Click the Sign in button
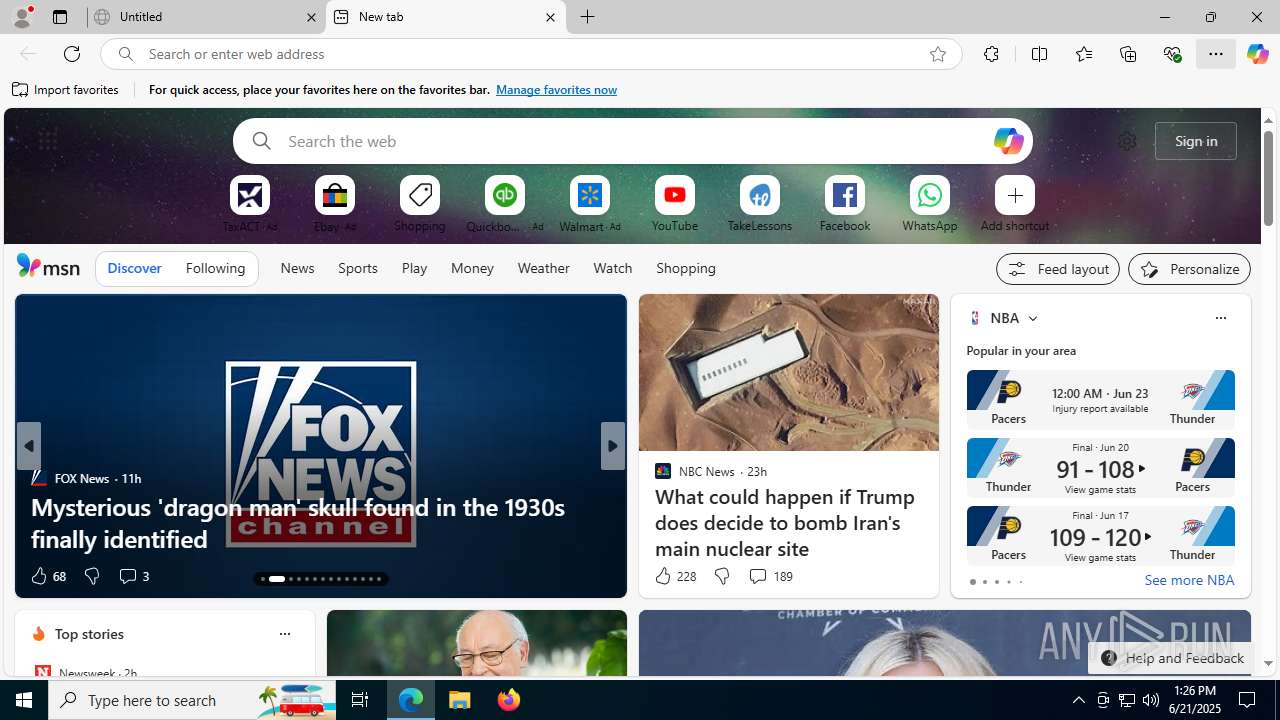 coord(1196,141)
